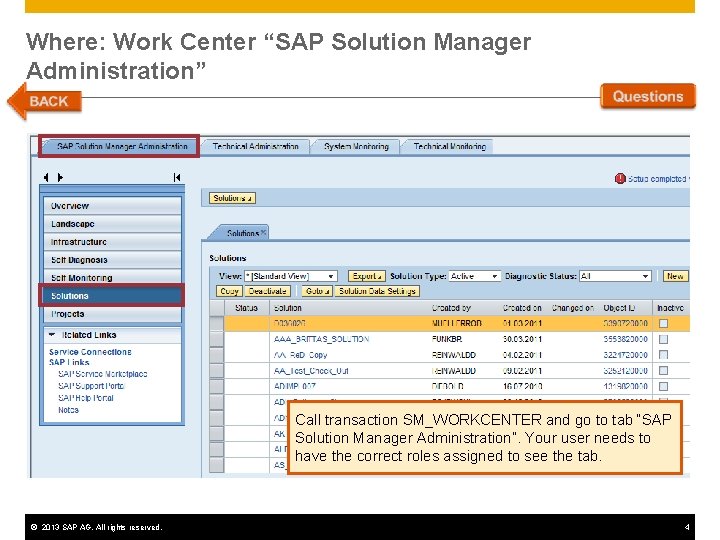Collapse the Related Links section
Screen dimensions: 720x540
click(52, 335)
